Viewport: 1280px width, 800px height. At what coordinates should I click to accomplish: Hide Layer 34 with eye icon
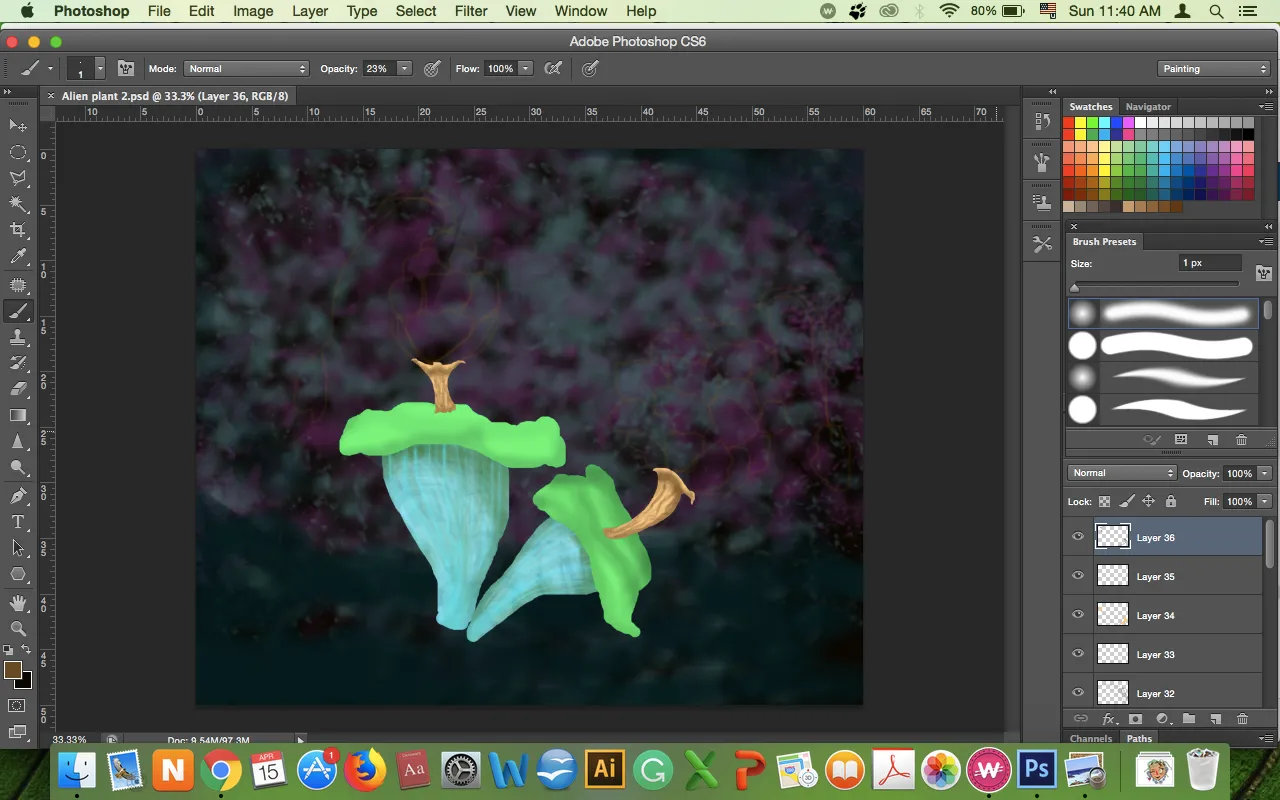click(1078, 615)
